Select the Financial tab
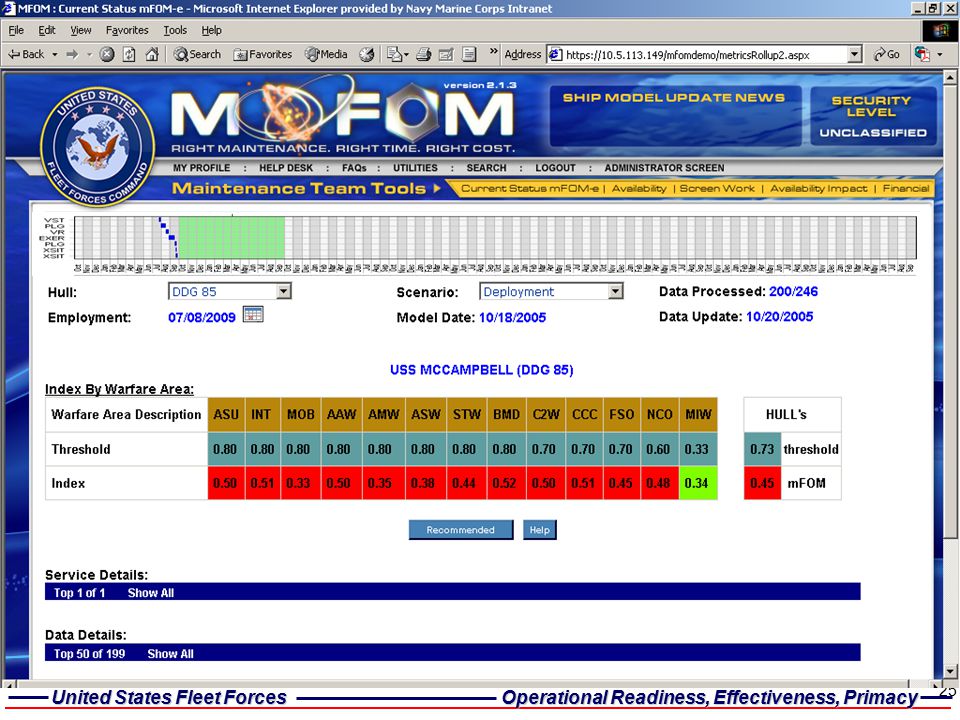 pyautogui.click(x=906, y=189)
